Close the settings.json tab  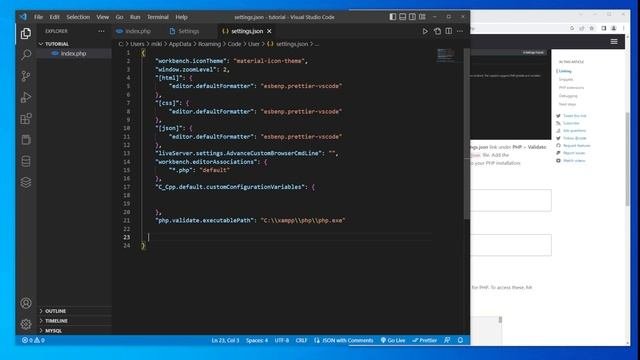(x=269, y=31)
